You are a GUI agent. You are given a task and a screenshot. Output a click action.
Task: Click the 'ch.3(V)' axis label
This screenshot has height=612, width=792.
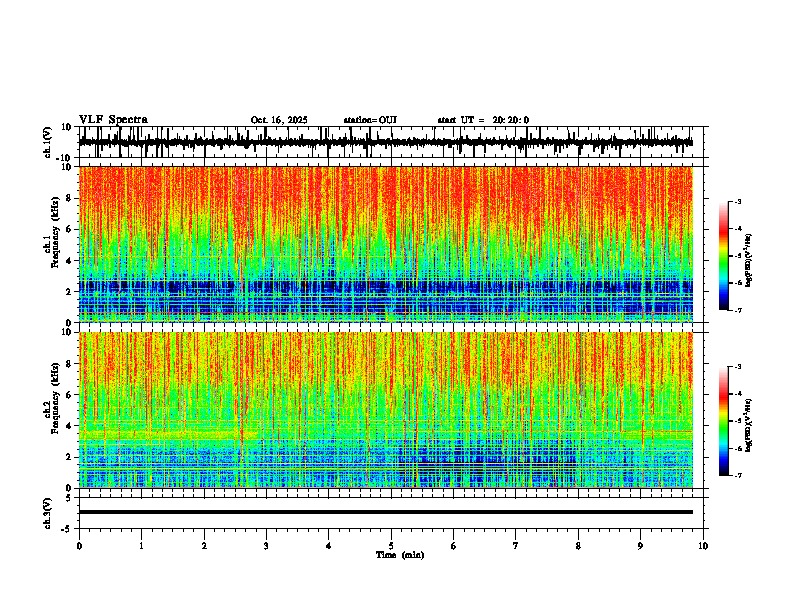point(47,513)
